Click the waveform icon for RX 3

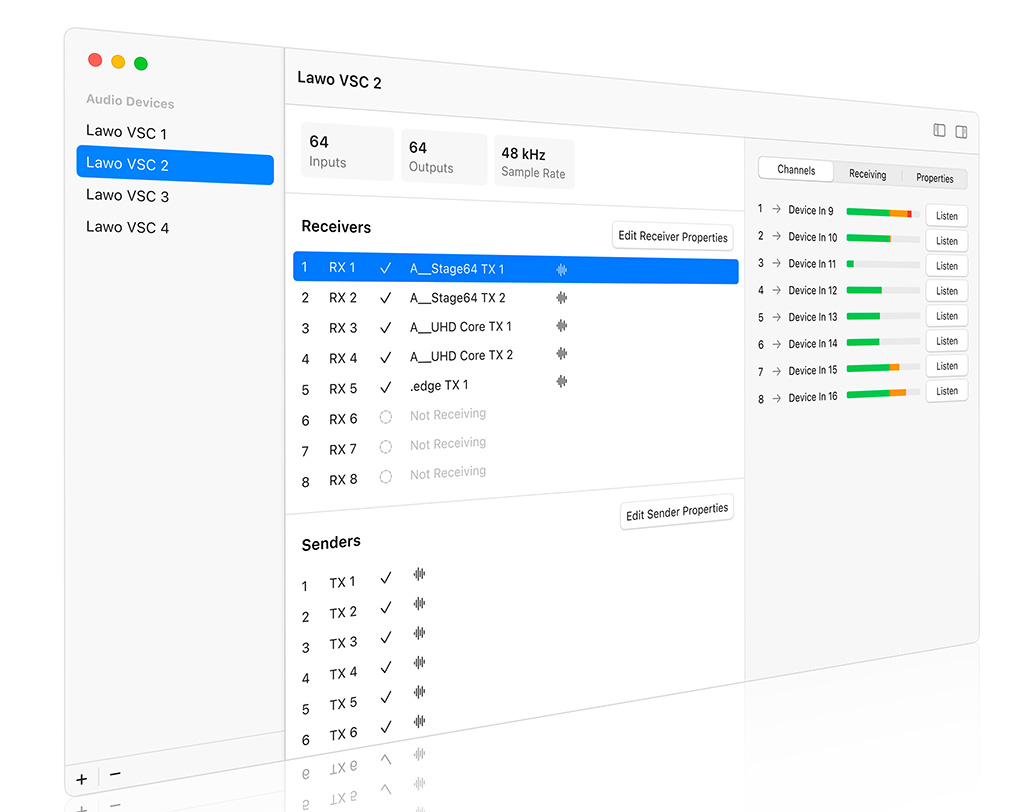562,325
